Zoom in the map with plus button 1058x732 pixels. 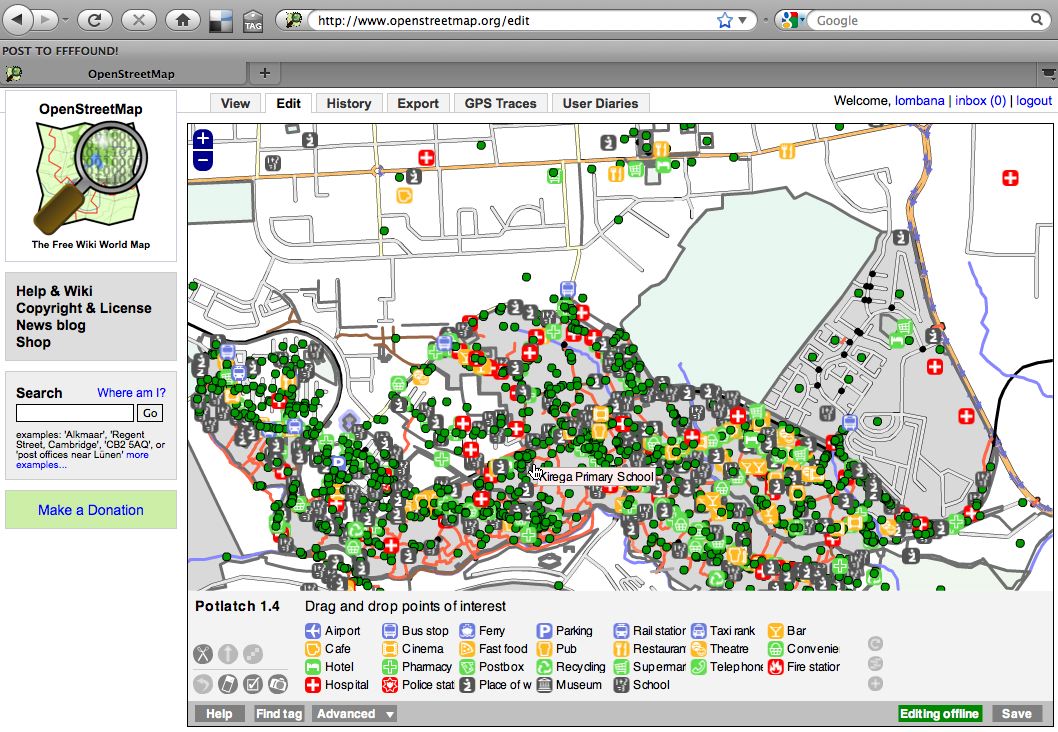click(203, 139)
